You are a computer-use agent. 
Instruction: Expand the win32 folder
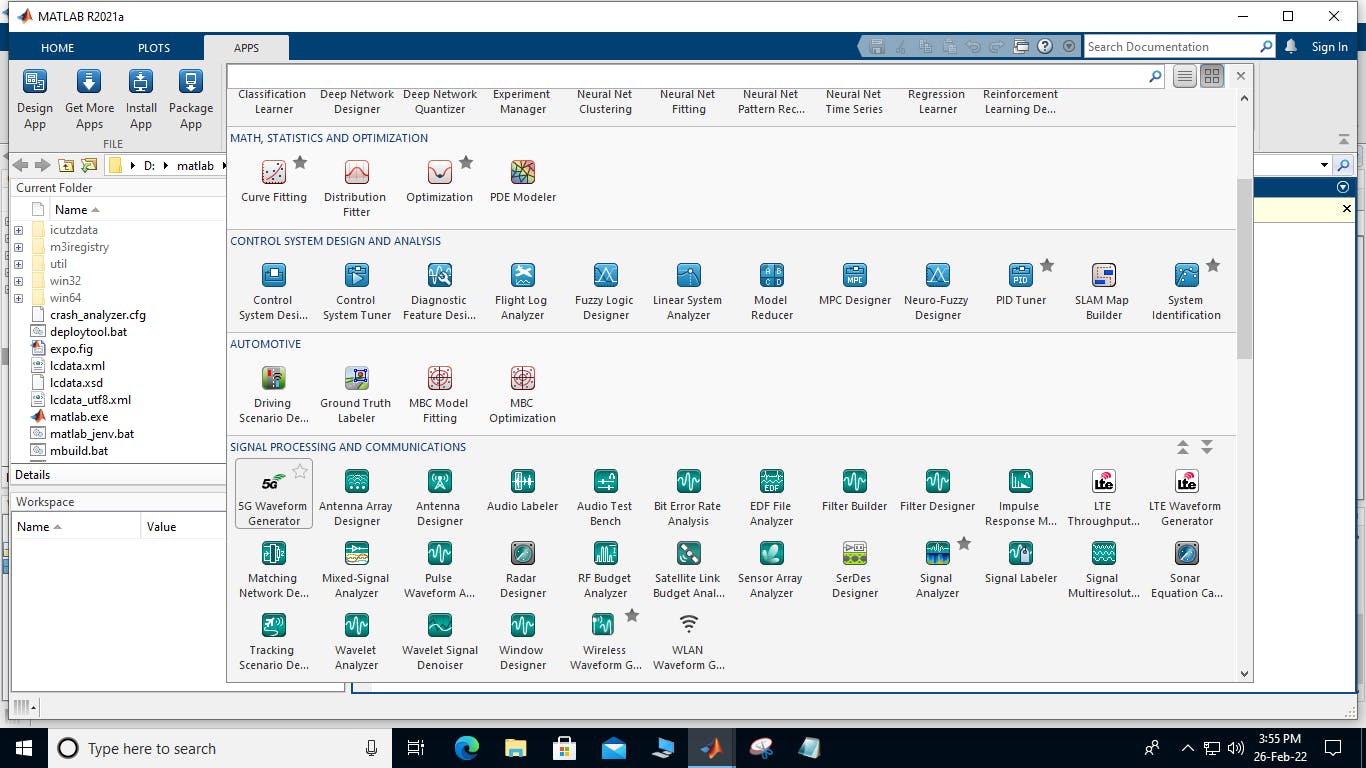click(18, 281)
